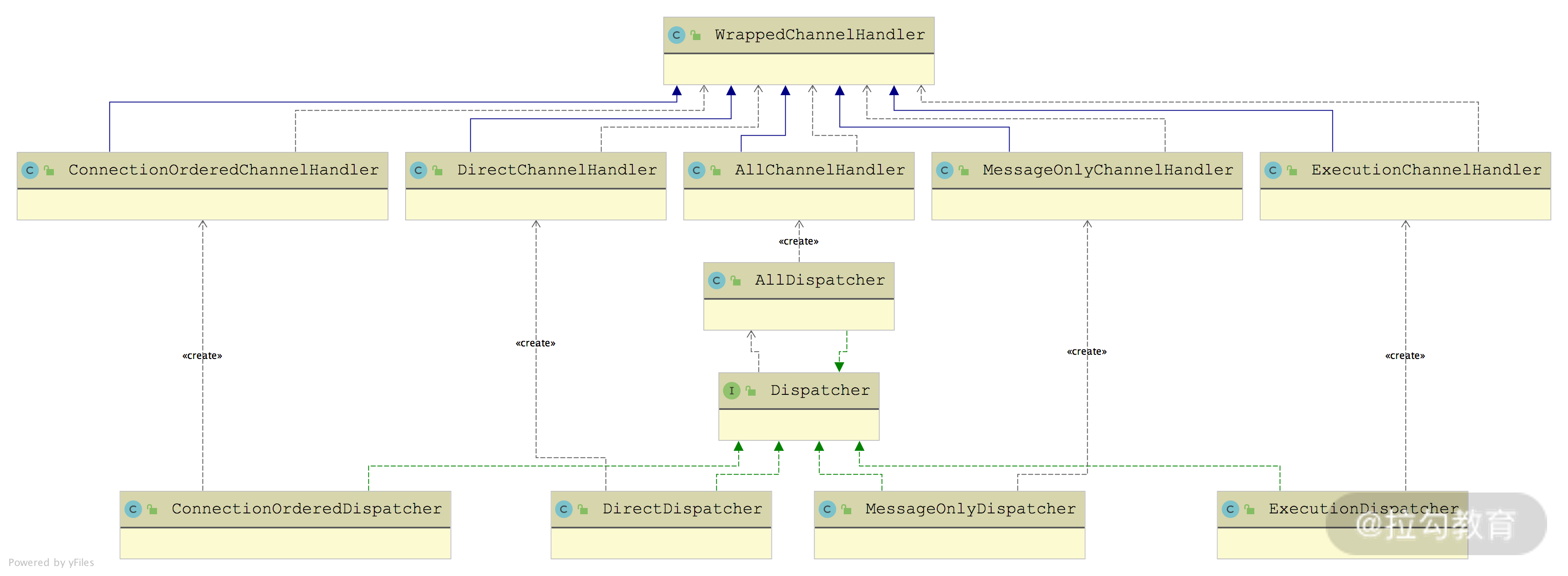This screenshot has height=576, width=1568.
Task: Click the class icon beside MessageOnlyDispatcher
Action: tap(827, 509)
